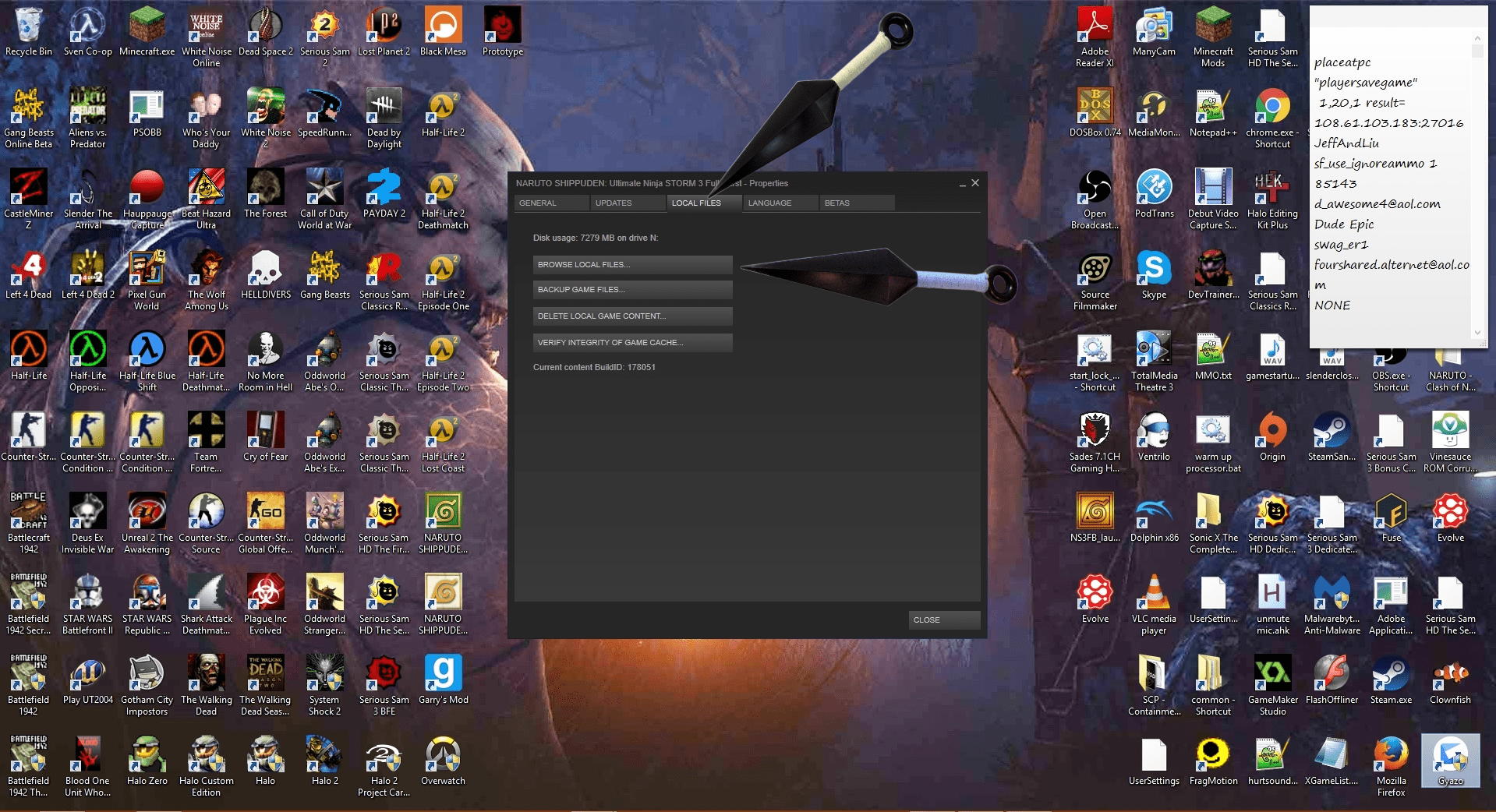Screen dimensions: 1496x812
Task: Click the FragMotion icon
Action: [1214, 761]
